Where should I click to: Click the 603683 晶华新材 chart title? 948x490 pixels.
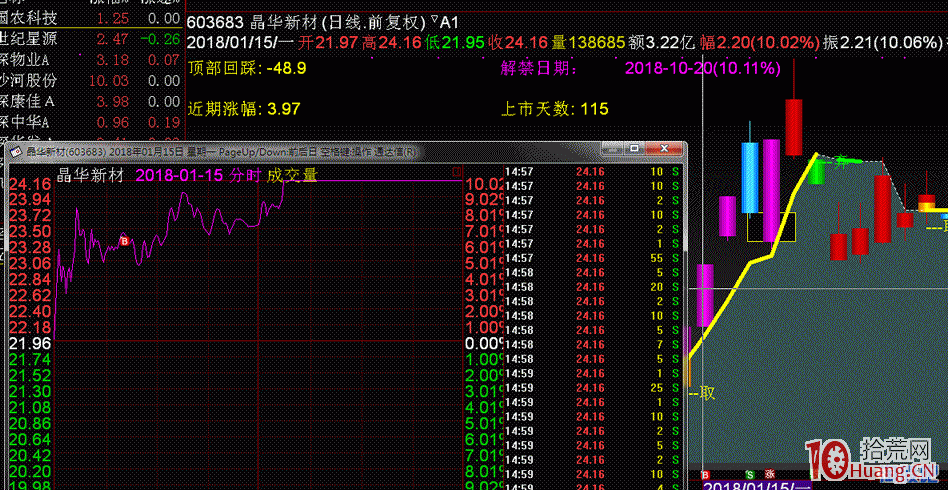click(x=307, y=23)
